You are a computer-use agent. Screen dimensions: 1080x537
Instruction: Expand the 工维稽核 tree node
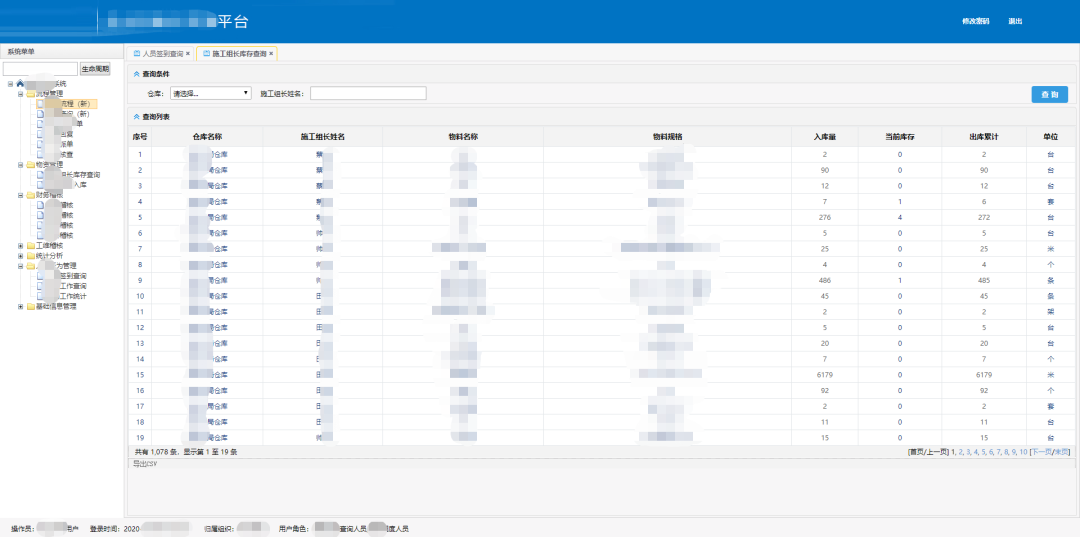21,246
